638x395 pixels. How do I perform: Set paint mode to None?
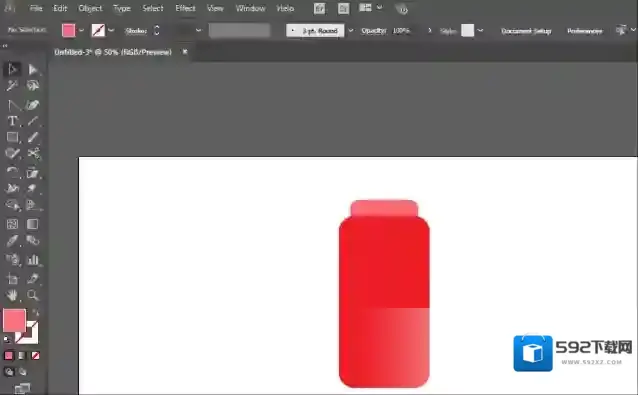point(35,356)
